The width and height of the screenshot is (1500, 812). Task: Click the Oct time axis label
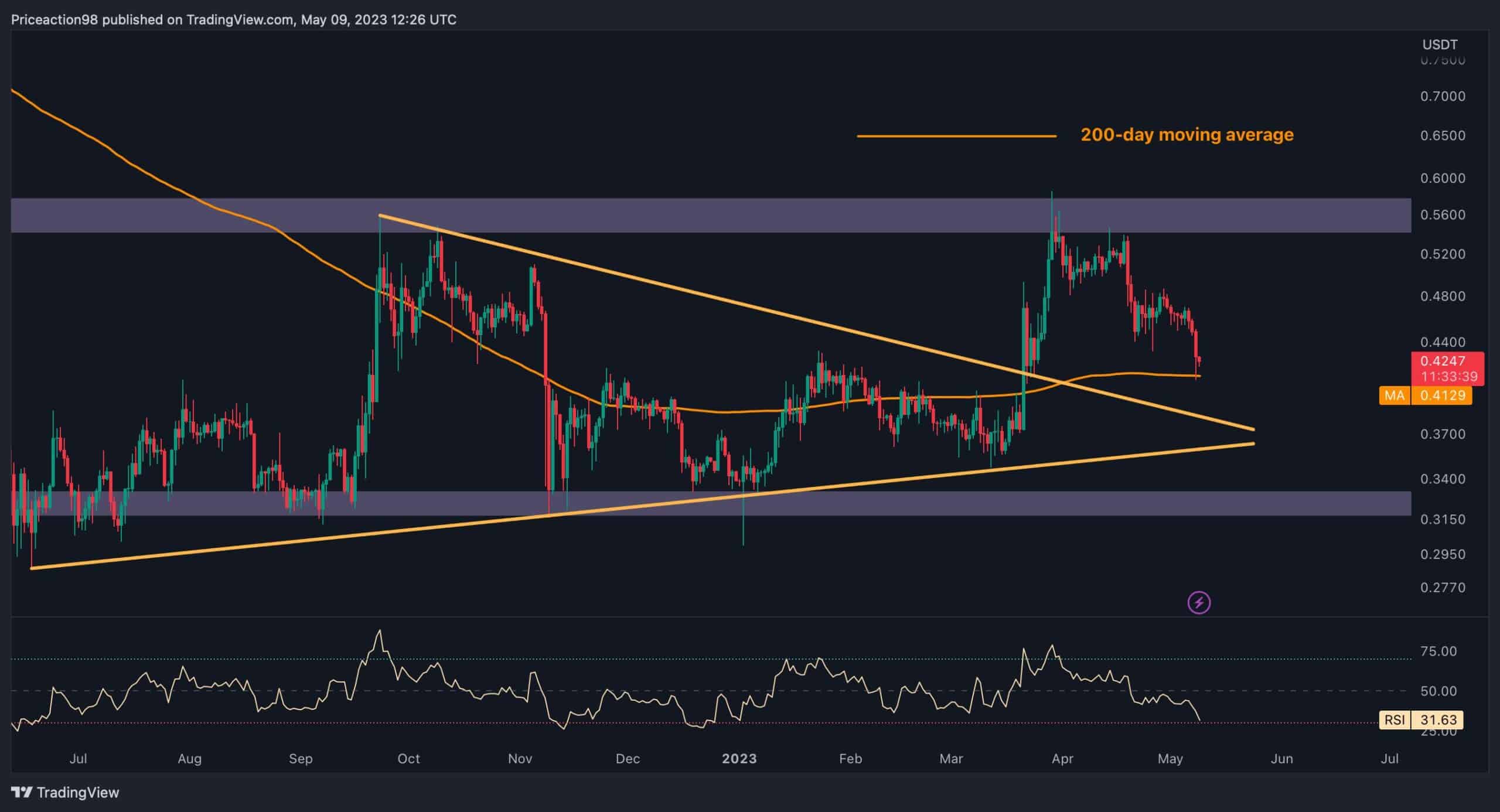[x=408, y=759]
